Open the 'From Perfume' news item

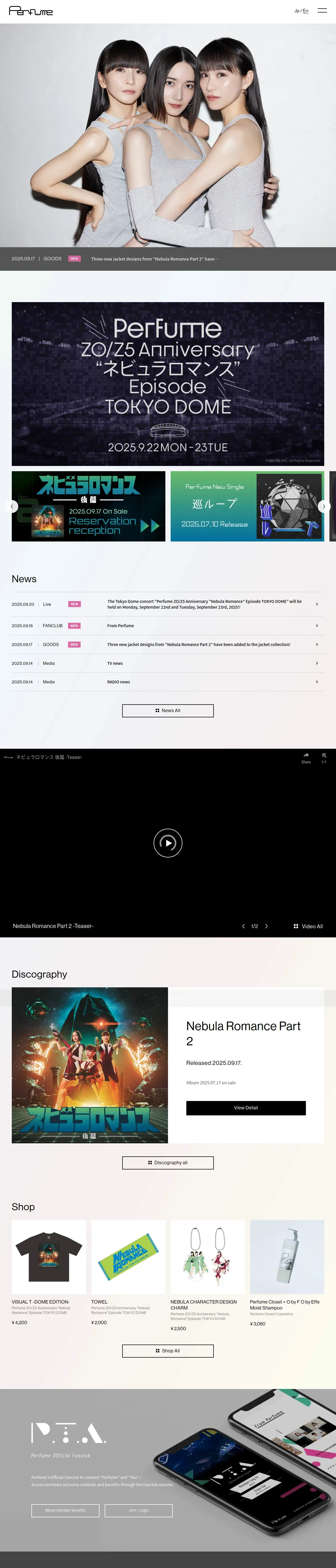pos(168,626)
